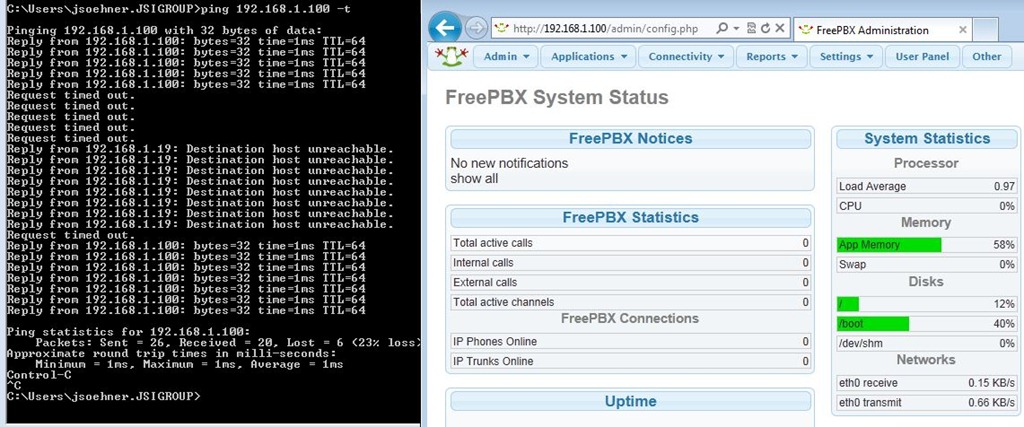
Task: Refresh the FreePBX page
Action: point(766,28)
